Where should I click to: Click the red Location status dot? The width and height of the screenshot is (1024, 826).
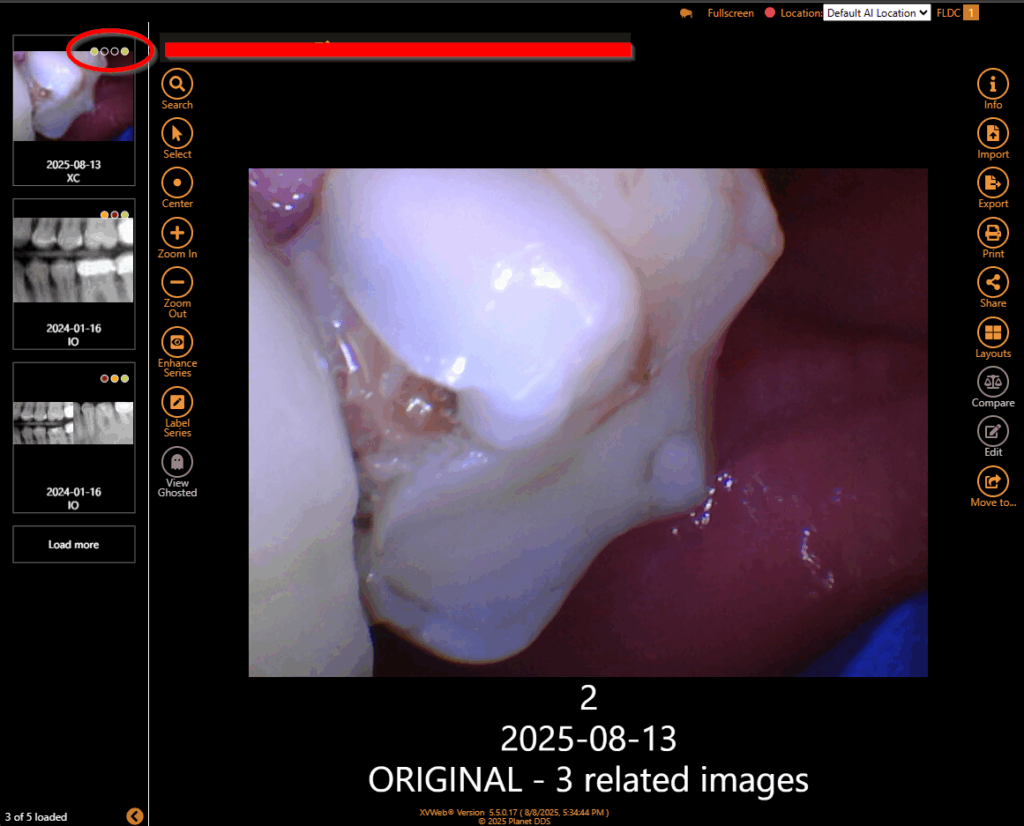[x=770, y=13]
